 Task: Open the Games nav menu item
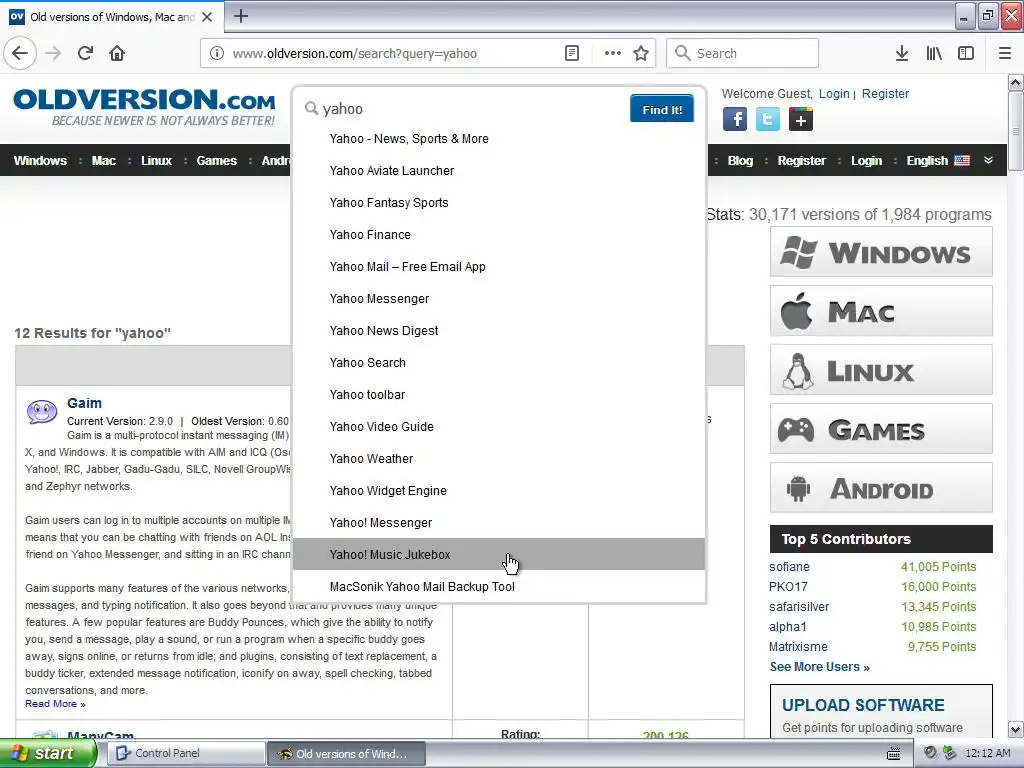[216, 161]
